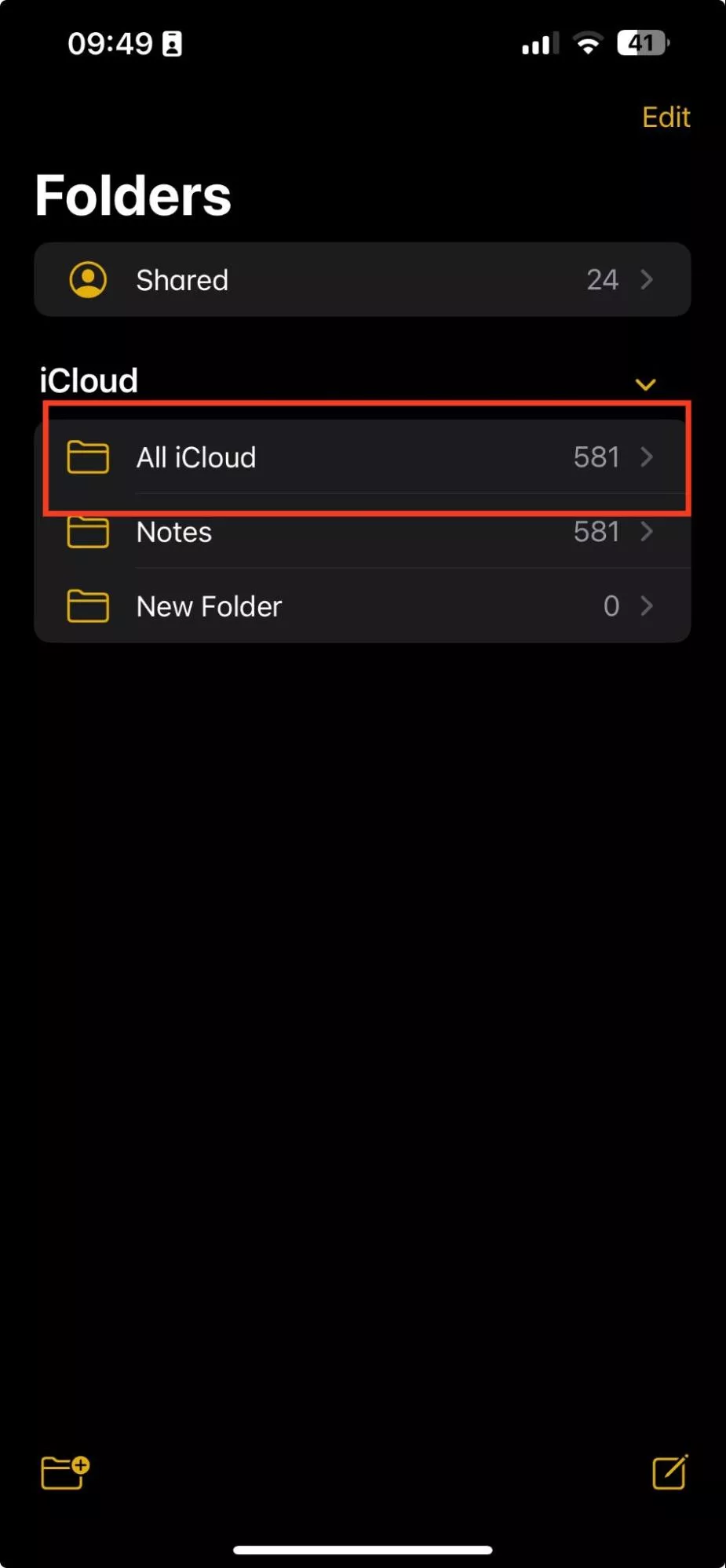The width and height of the screenshot is (726, 1568).
Task: Tap the battery level indicator
Action: [643, 43]
